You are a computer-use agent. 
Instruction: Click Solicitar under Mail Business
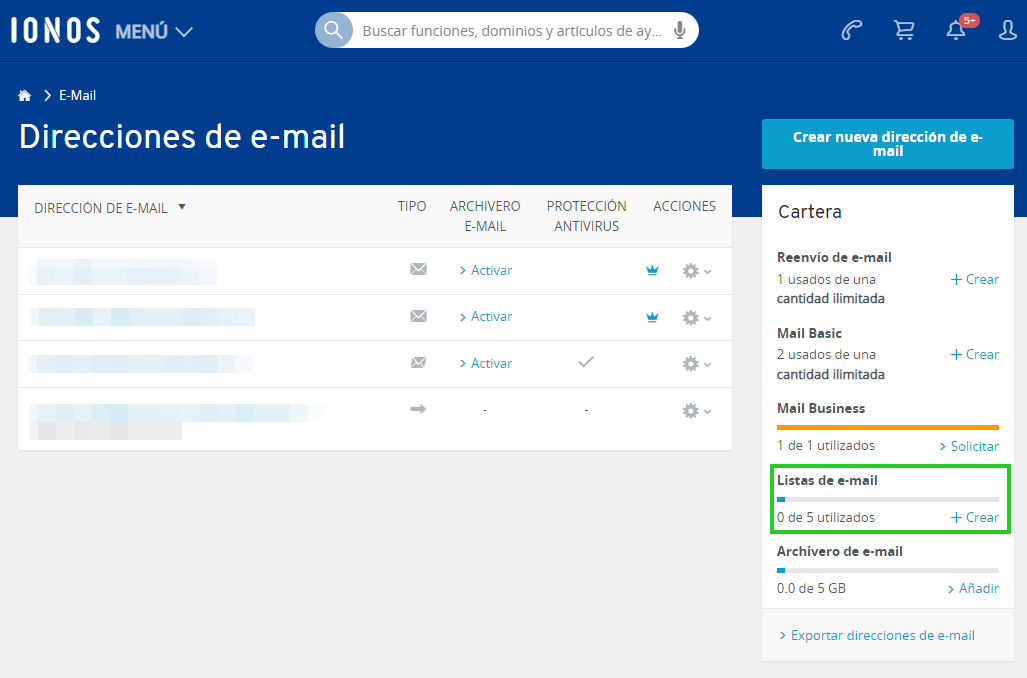(969, 446)
